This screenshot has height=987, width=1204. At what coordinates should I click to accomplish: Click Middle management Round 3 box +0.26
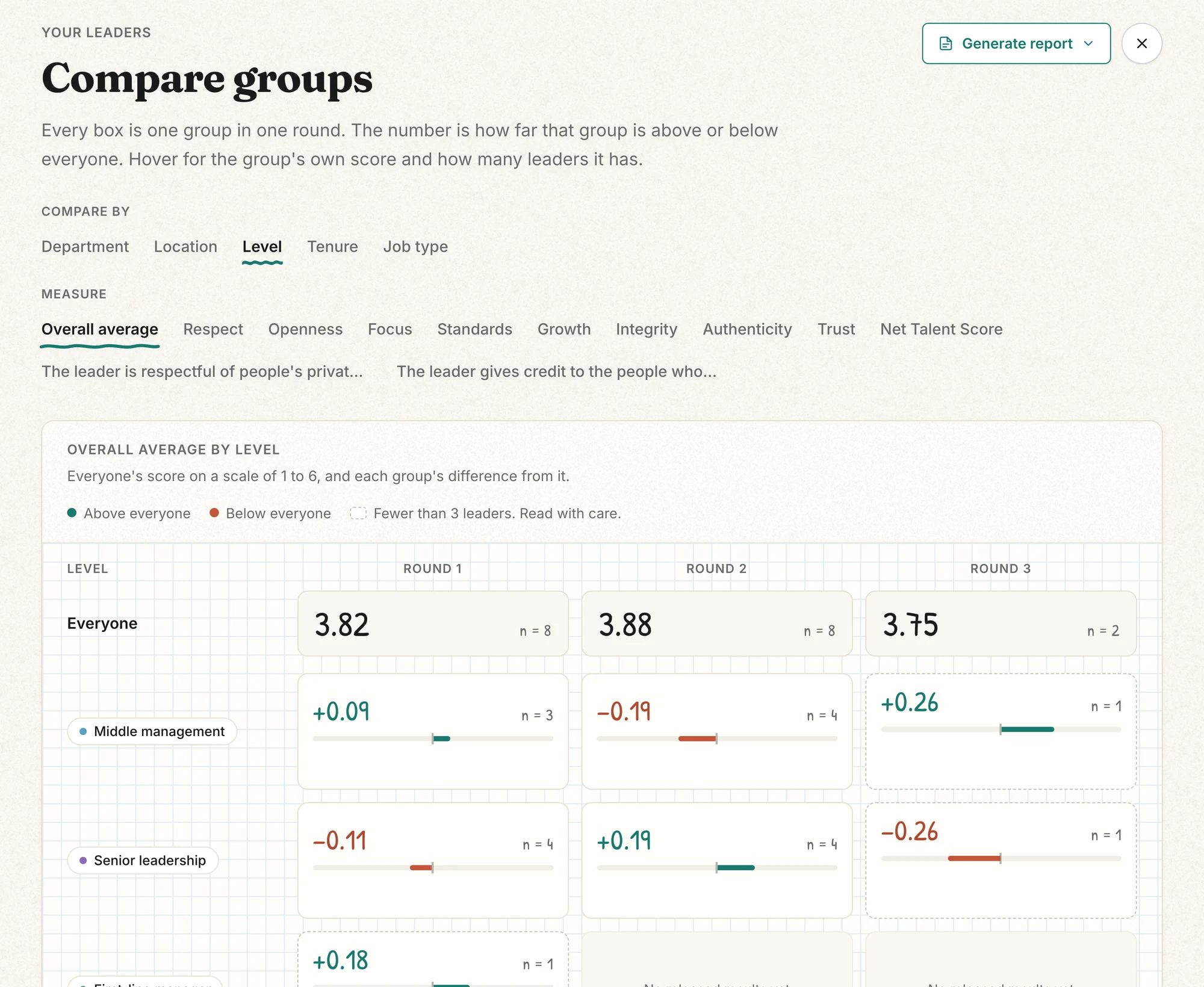[1001, 731]
